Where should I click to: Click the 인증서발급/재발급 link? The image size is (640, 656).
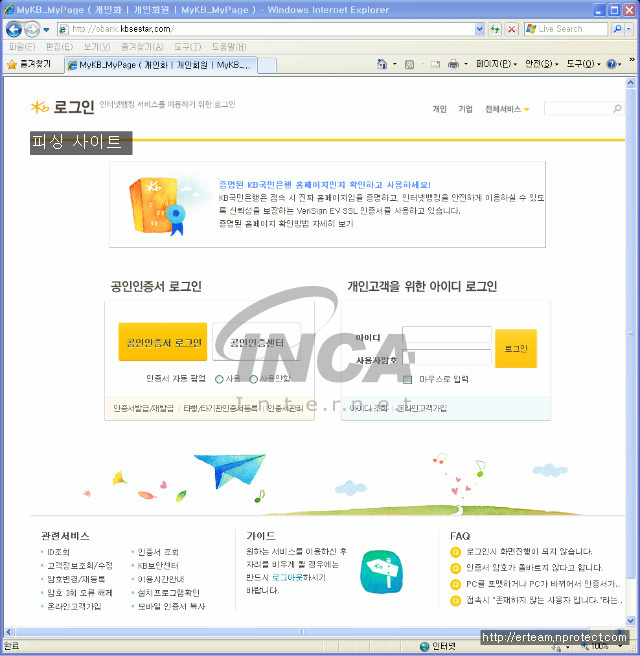[143, 408]
